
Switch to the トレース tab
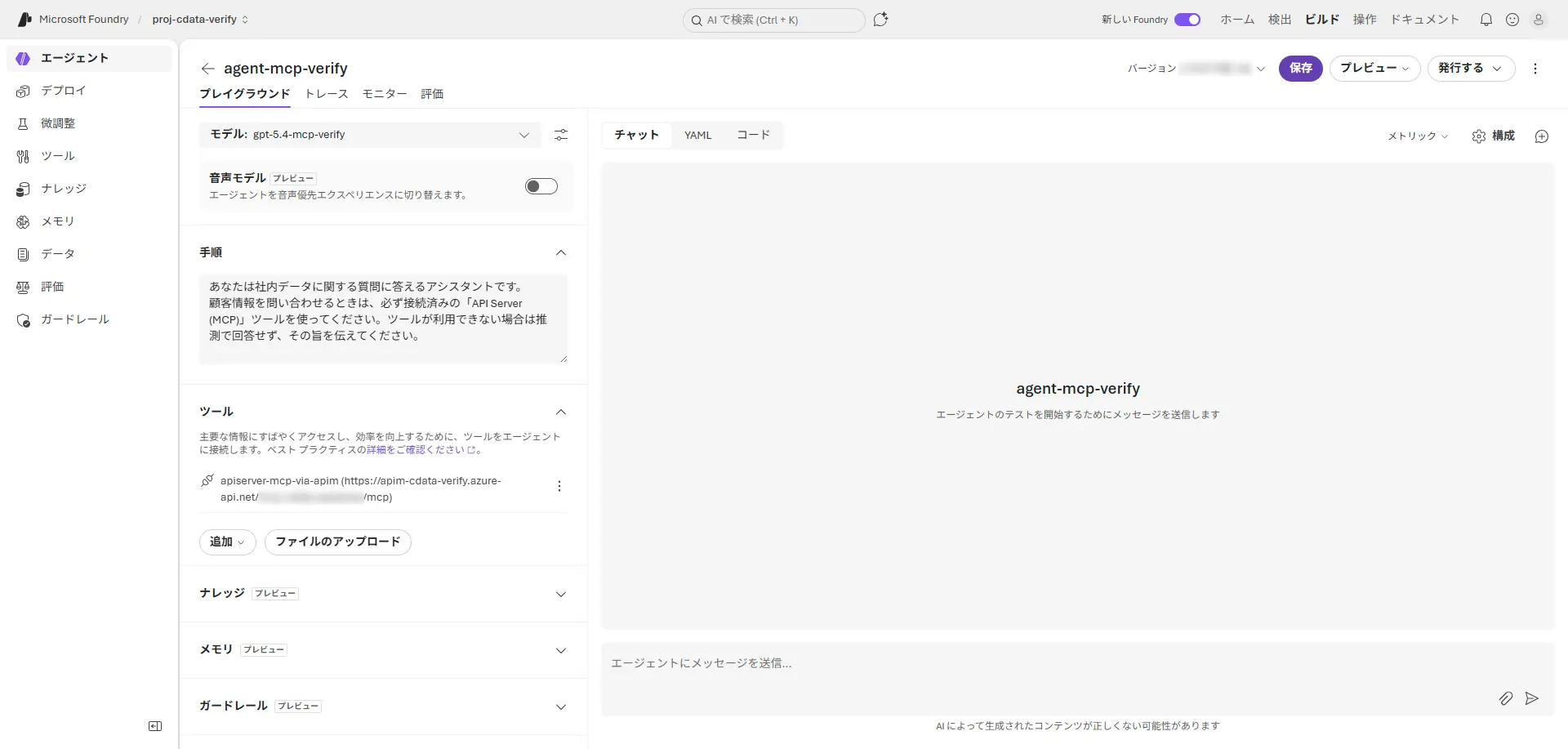pyautogui.click(x=327, y=94)
